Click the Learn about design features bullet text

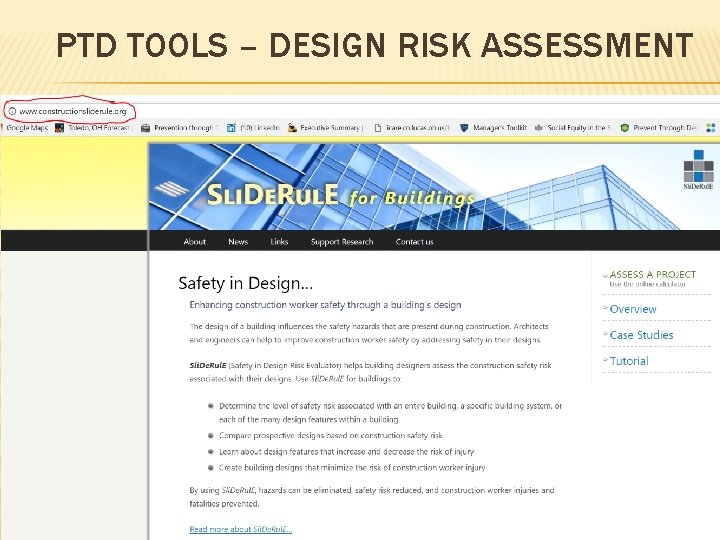pyautogui.click(x=346, y=451)
